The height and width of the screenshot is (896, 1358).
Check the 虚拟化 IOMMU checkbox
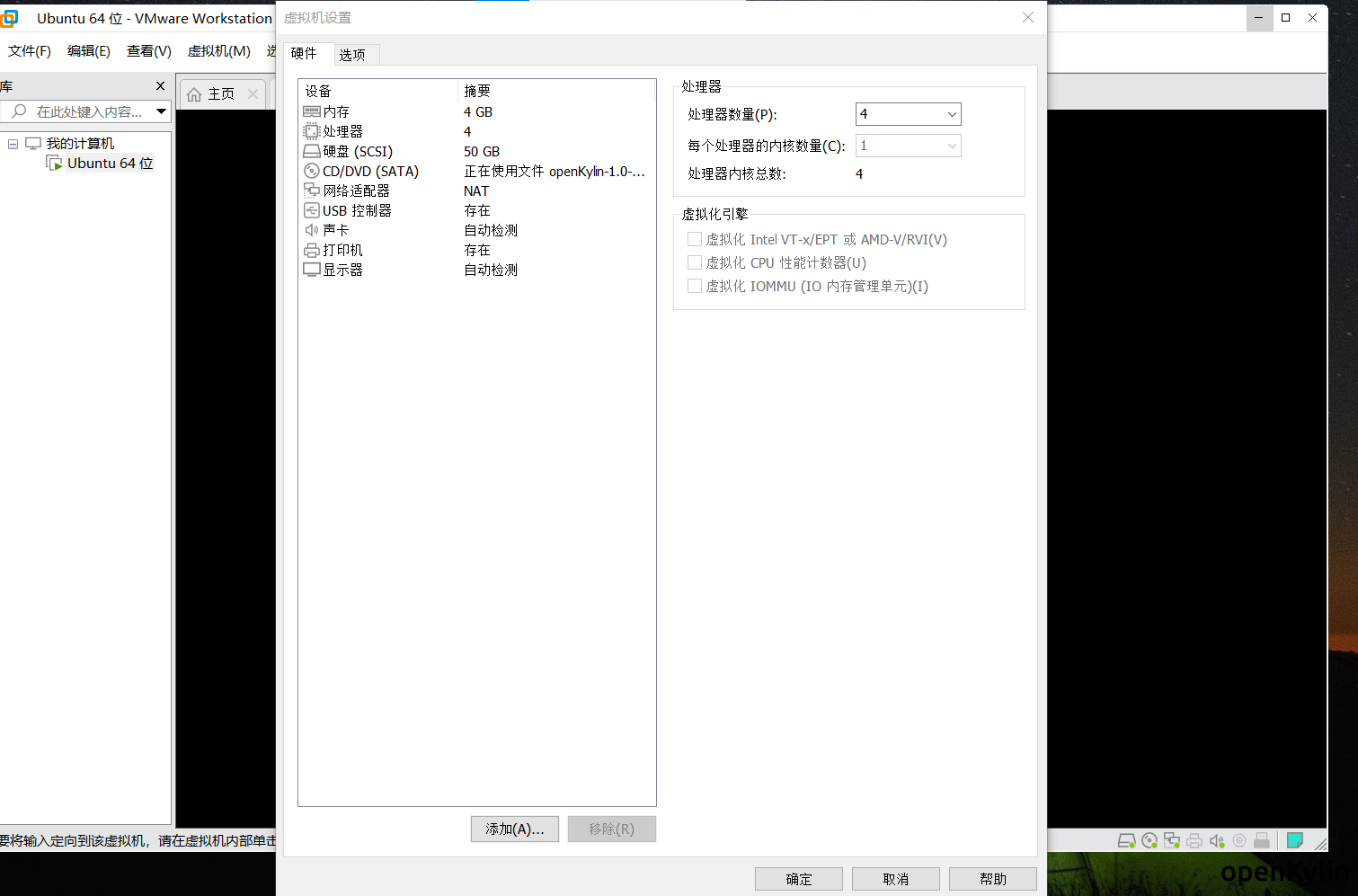pyautogui.click(x=694, y=286)
